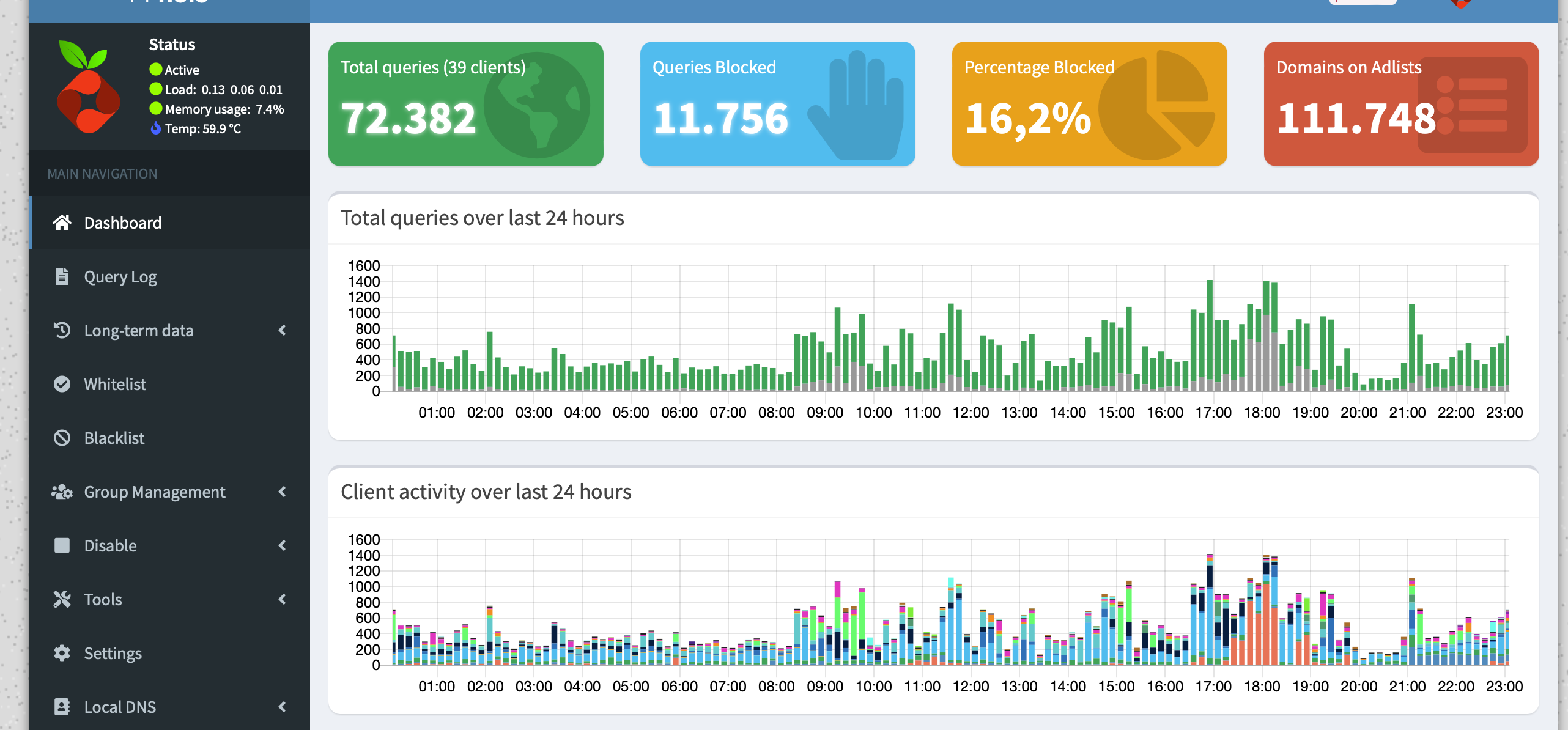Image resolution: width=1568 pixels, height=730 pixels.
Task: Click the Dashboard home icon
Action: (62, 223)
